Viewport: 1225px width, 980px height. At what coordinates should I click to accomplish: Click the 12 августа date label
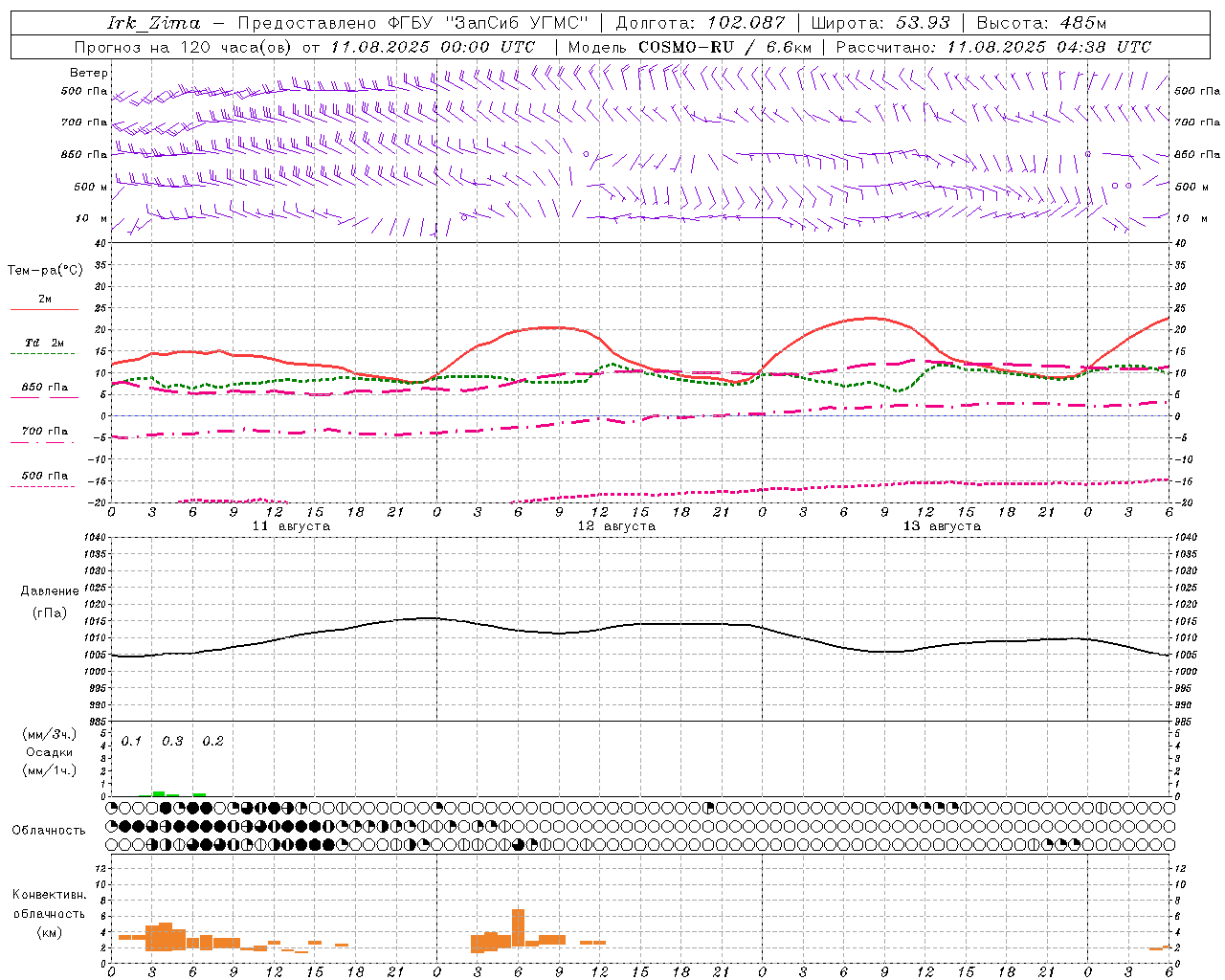616,526
